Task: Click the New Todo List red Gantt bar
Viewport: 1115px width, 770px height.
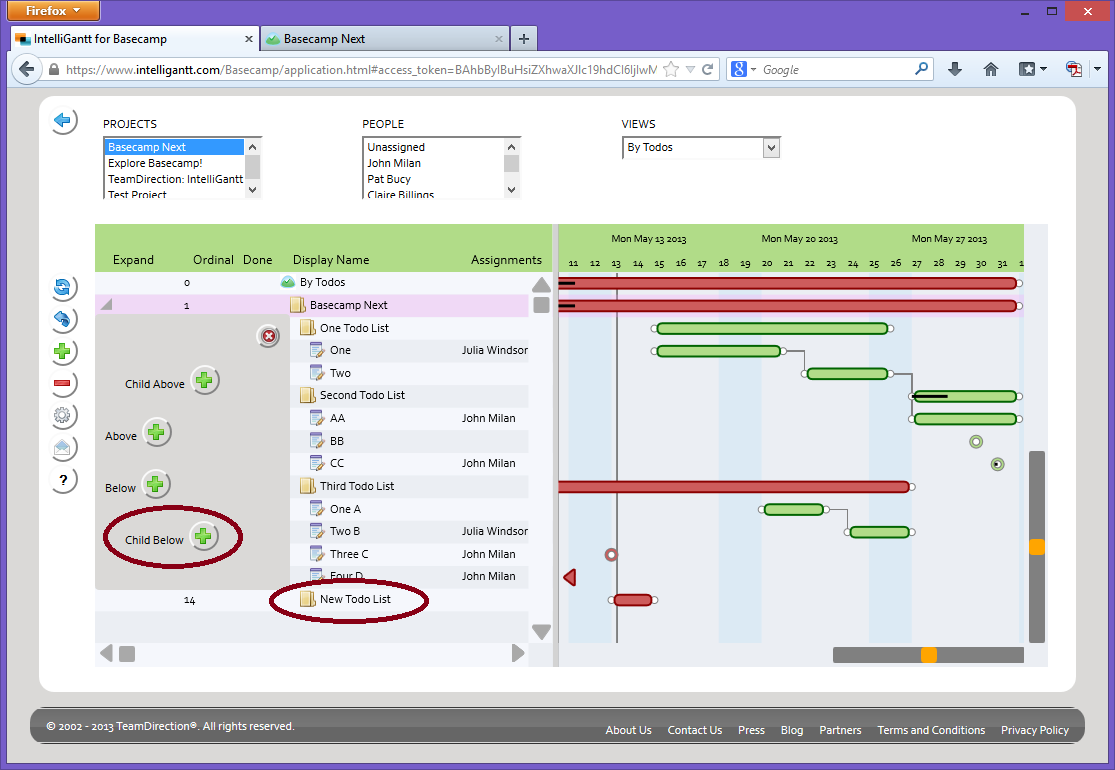Action: [633, 600]
